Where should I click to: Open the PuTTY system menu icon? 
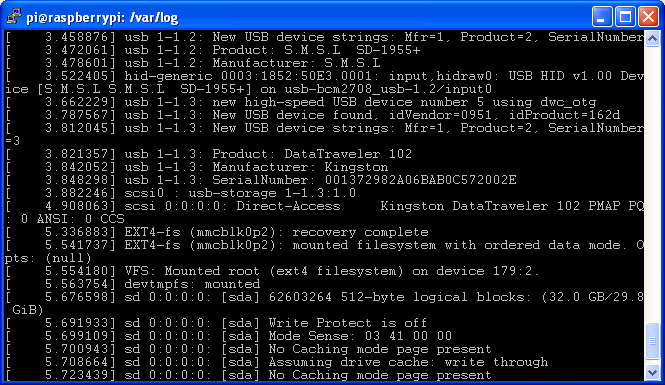click(x=14, y=17)
